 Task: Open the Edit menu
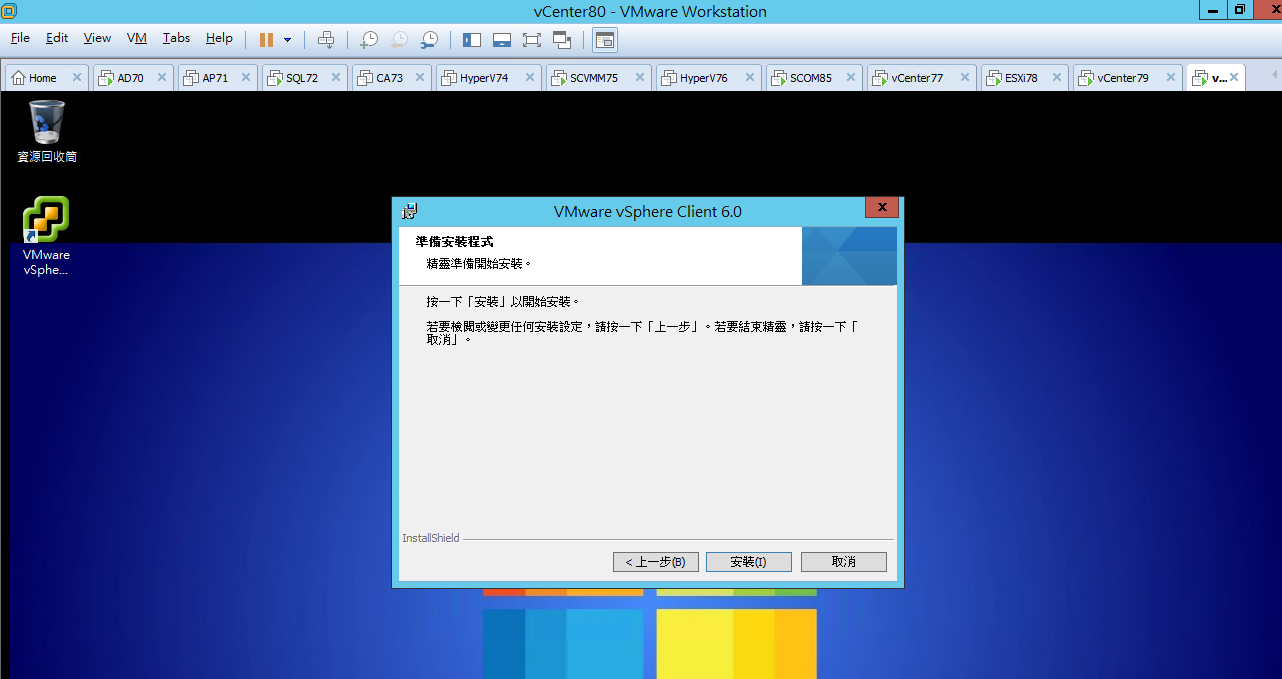coord(57,38)
